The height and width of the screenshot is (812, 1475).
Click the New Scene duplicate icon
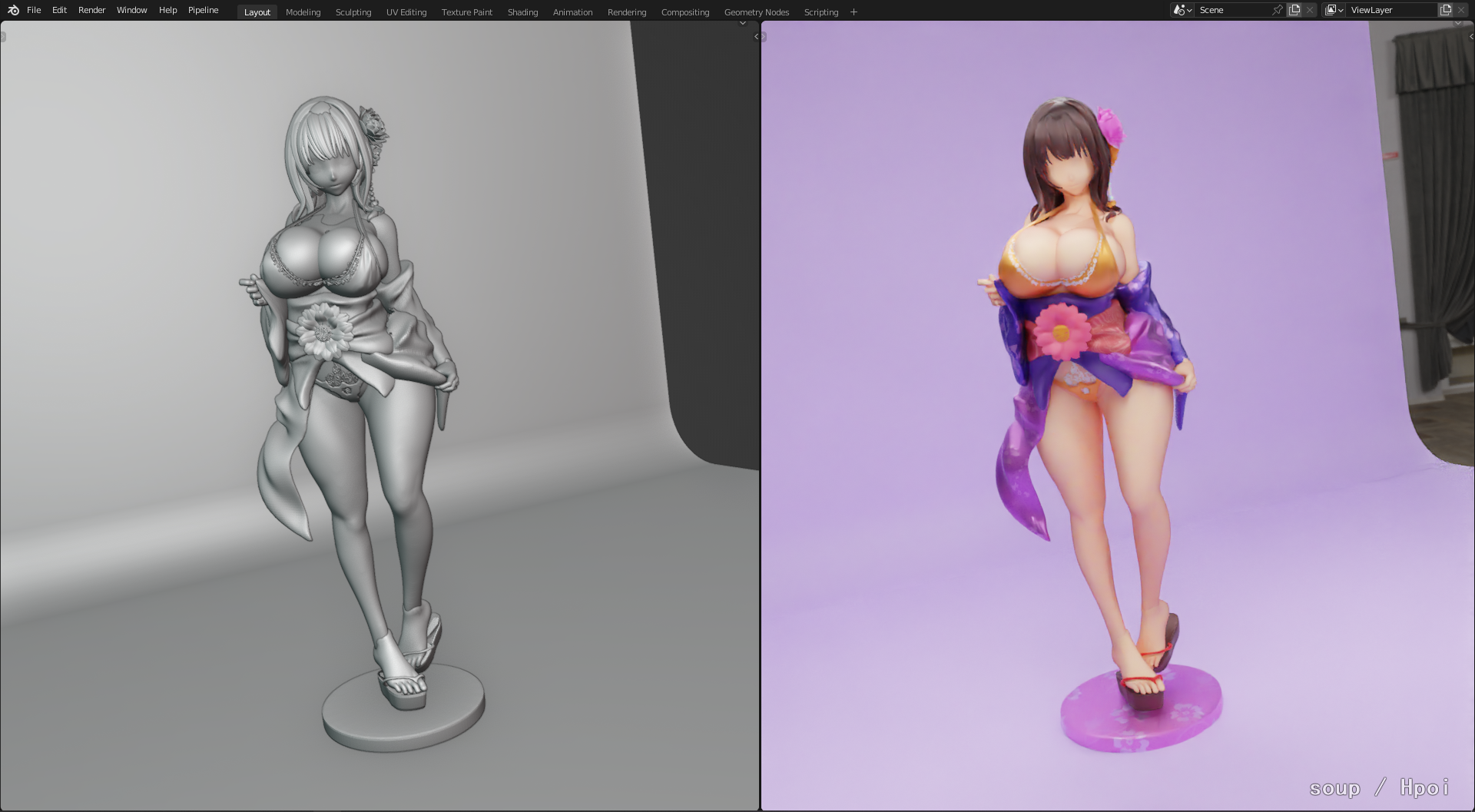pyautogui.click(x=1294, y=10)
